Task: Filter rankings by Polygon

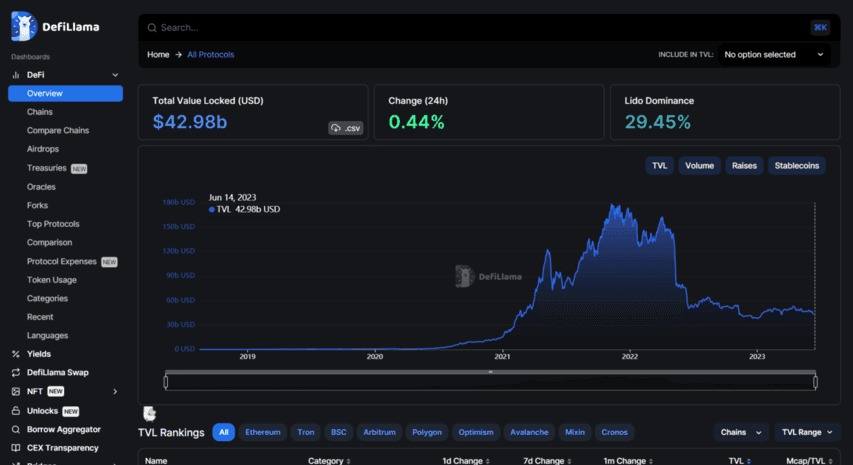Action: pos(426,432)
